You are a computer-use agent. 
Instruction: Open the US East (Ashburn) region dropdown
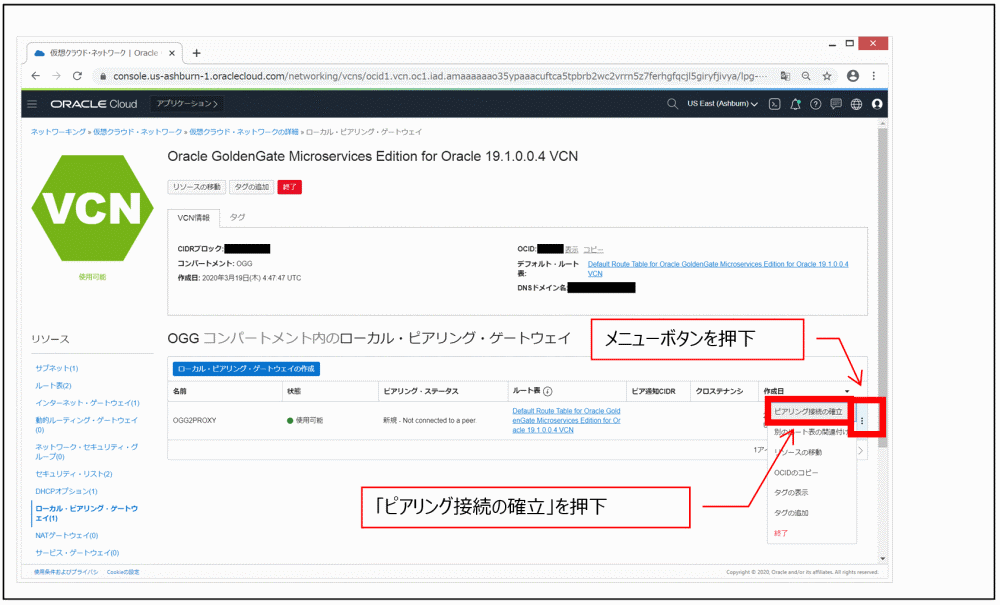(722, 103)
